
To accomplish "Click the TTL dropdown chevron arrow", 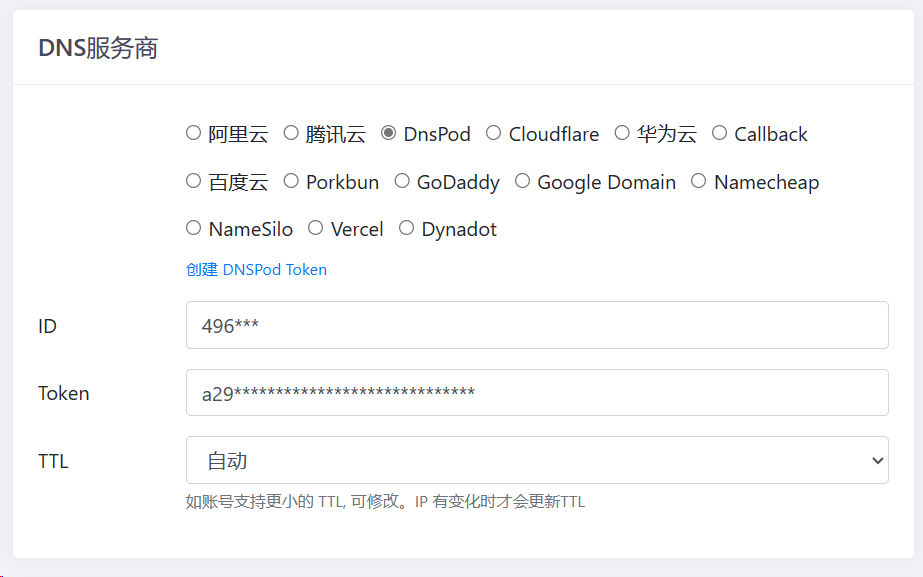I will 877,460.
